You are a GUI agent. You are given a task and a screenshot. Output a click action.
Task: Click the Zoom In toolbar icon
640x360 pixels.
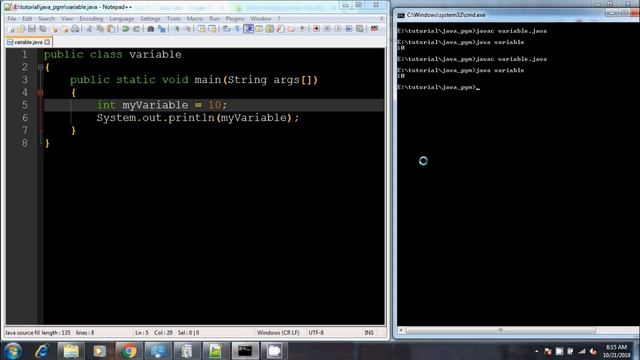pyautogui.click(x=177, y=29)
